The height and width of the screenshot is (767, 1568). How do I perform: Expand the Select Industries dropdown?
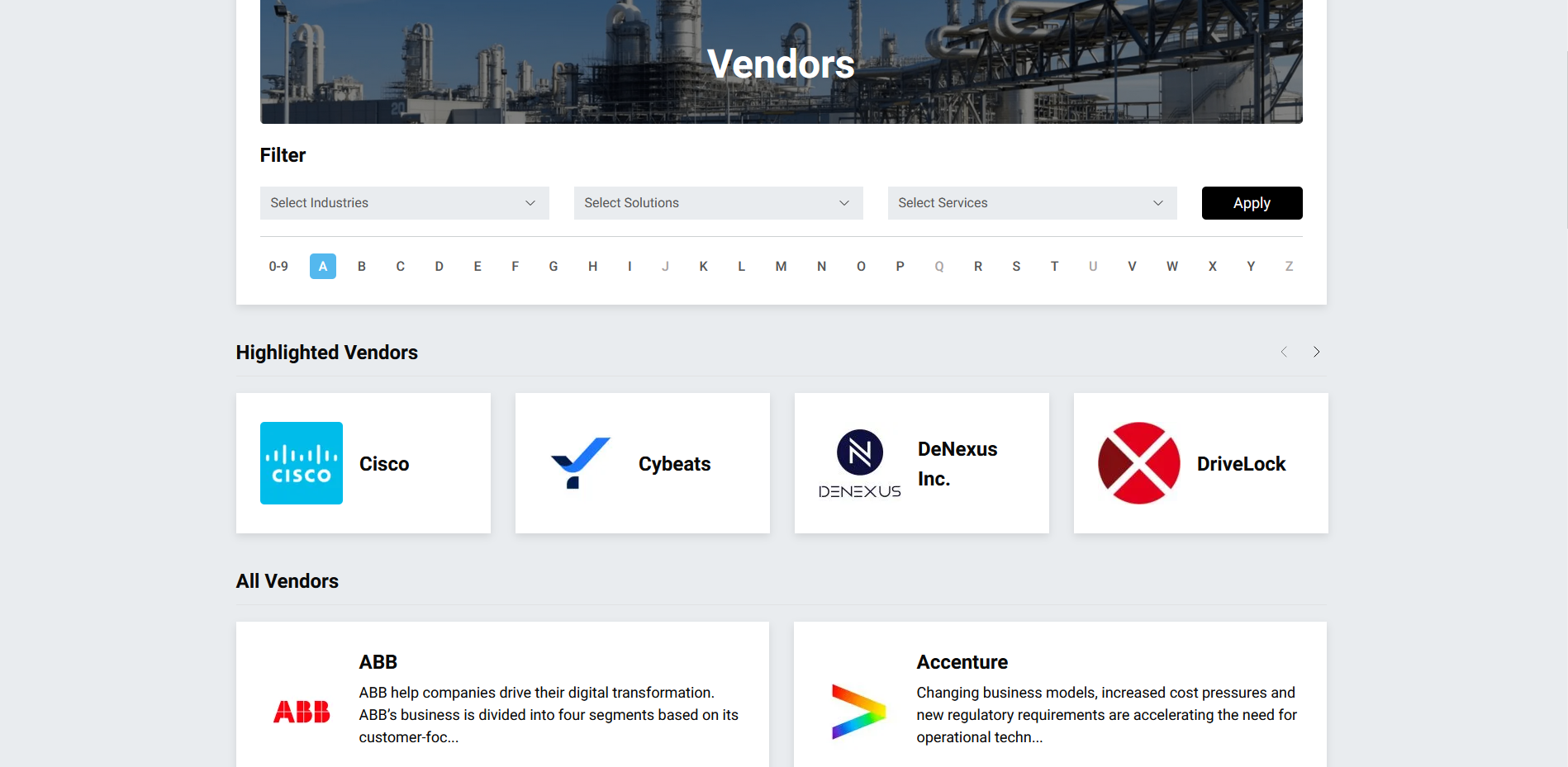point(405,203)
